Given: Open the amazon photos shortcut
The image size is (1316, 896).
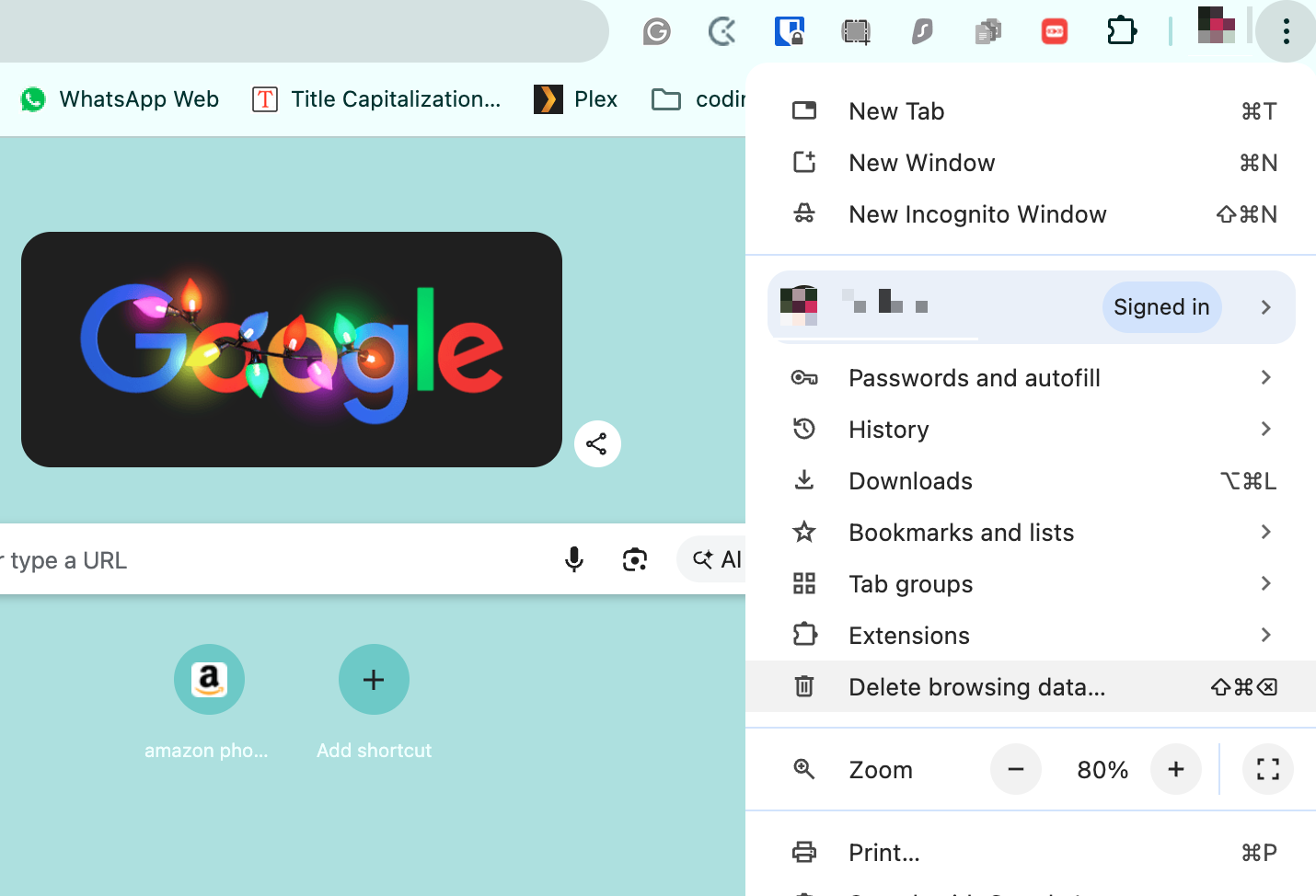Looking at the screenshot, I should pyautogui.click(x=209, y=679).
